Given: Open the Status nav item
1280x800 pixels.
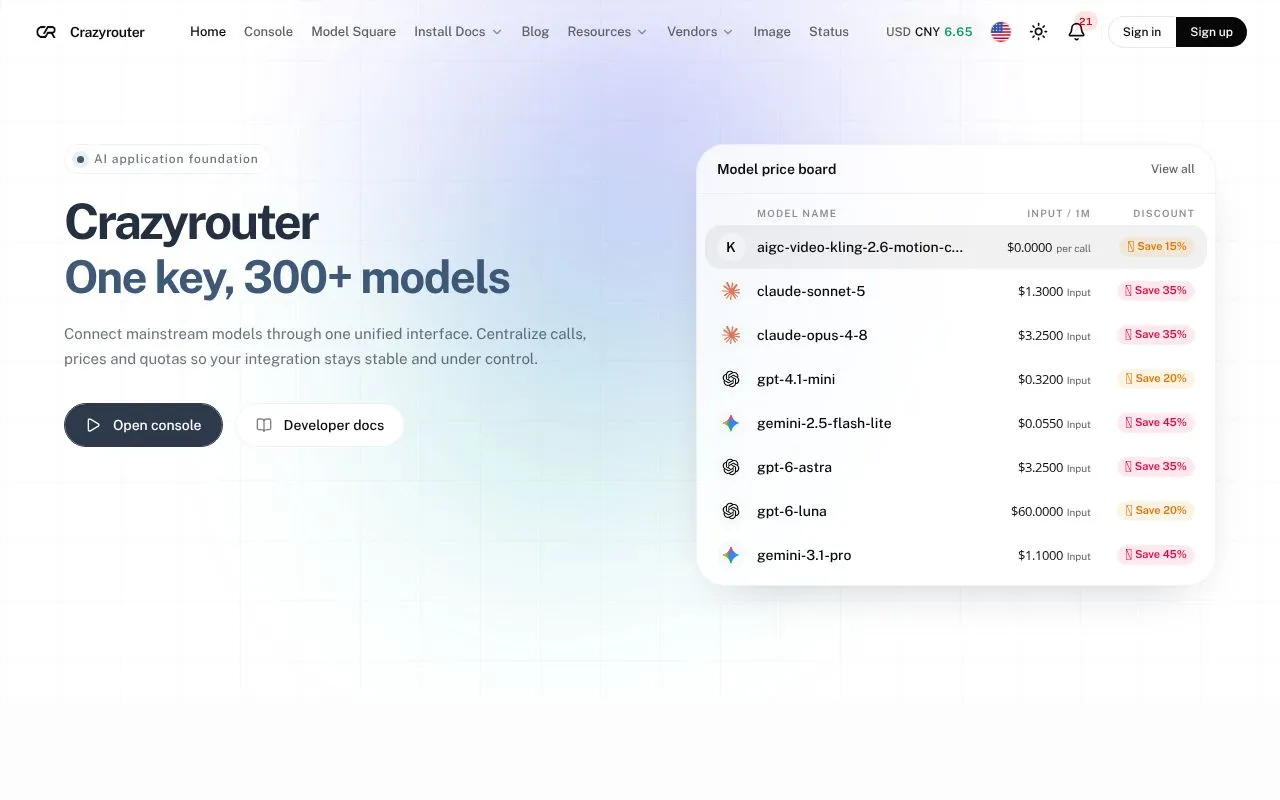Looking at the screenshot, I should [829, 32].
